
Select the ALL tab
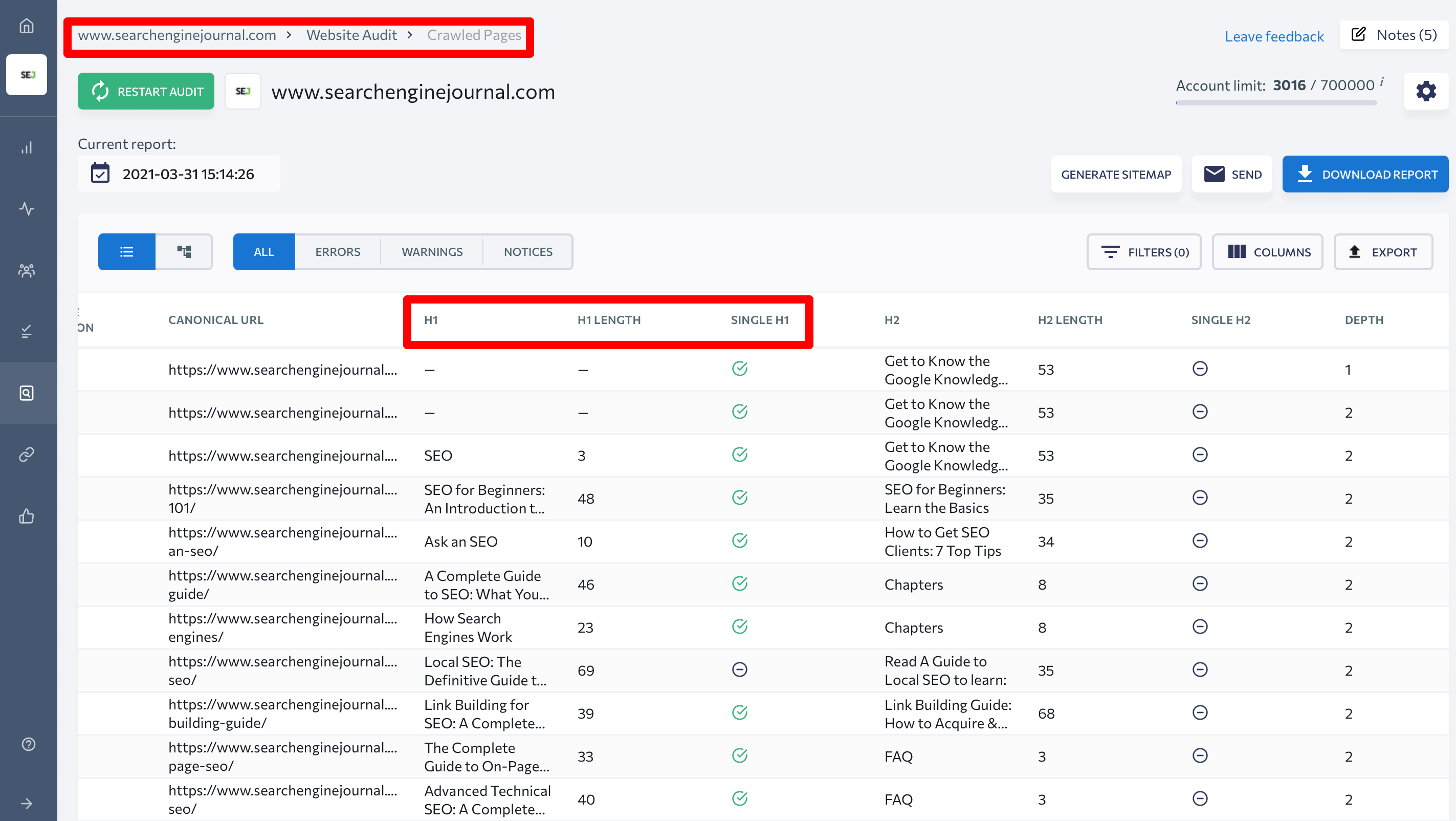point(264,252)
